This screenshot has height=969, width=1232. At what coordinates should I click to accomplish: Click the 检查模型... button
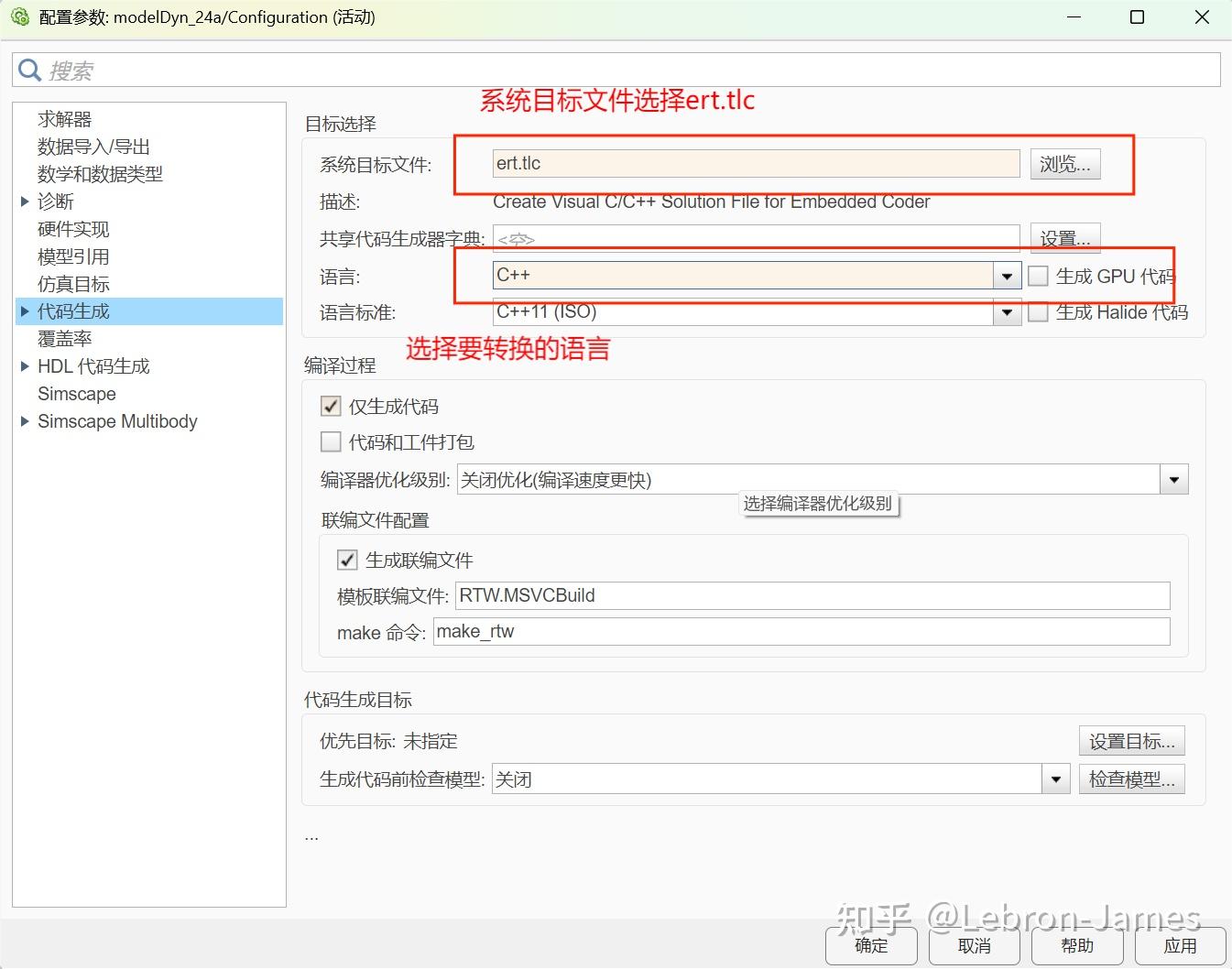coord(1131,778)
